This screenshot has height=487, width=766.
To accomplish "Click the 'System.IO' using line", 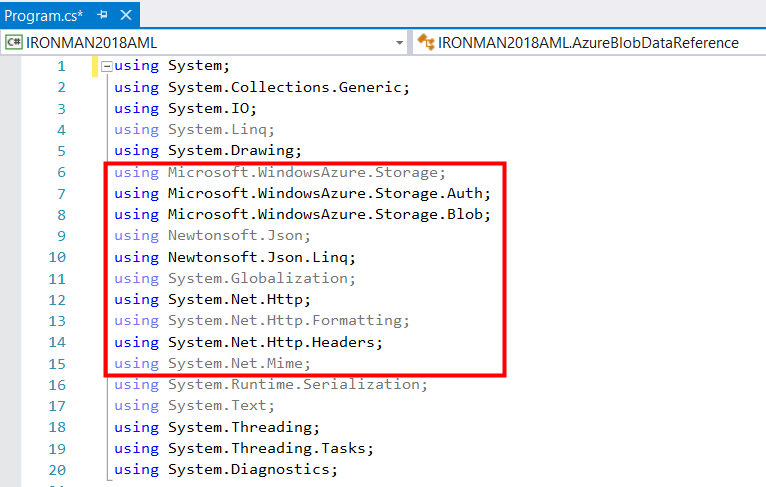I will [185, 108].
